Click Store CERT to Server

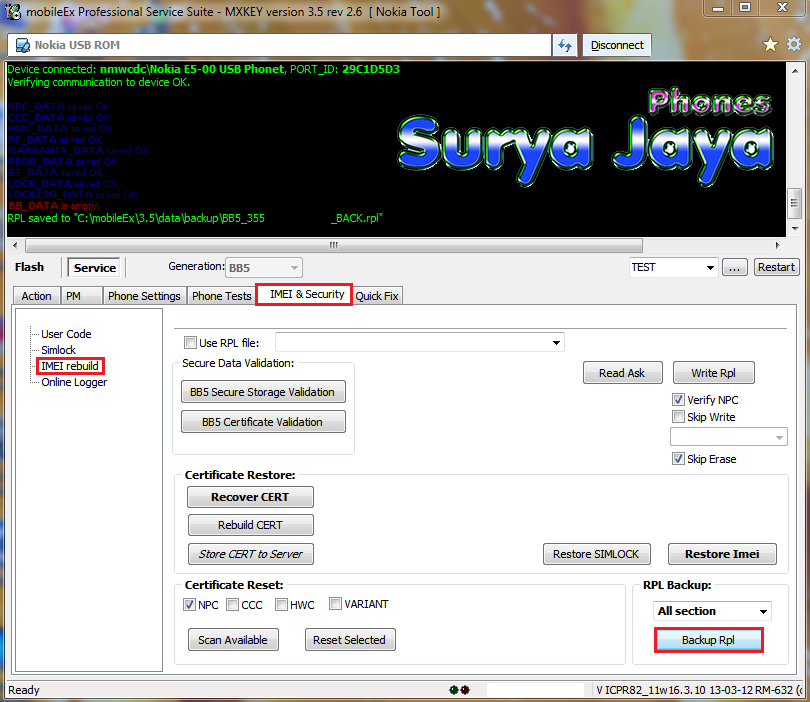(251, 554)
